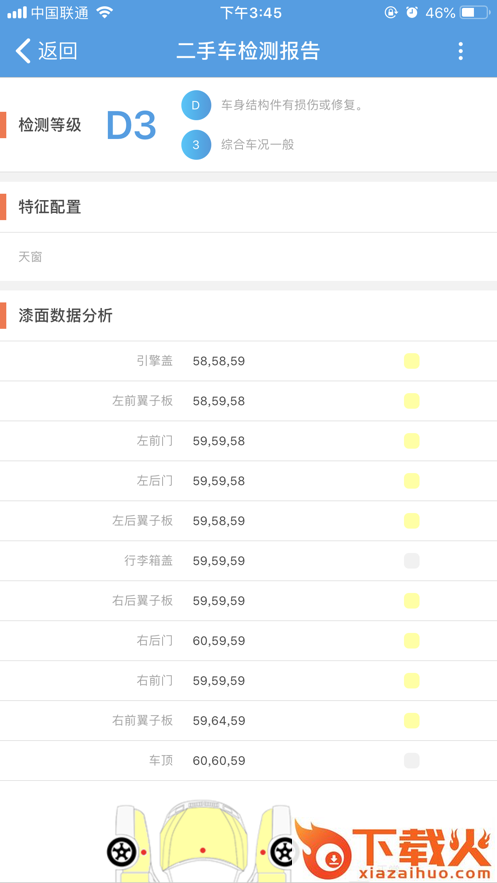The height and width of the screenshot is (883, 497).
Task: Select yellow swatch for 右前翼子板
Action: click(x=411, y=720)
